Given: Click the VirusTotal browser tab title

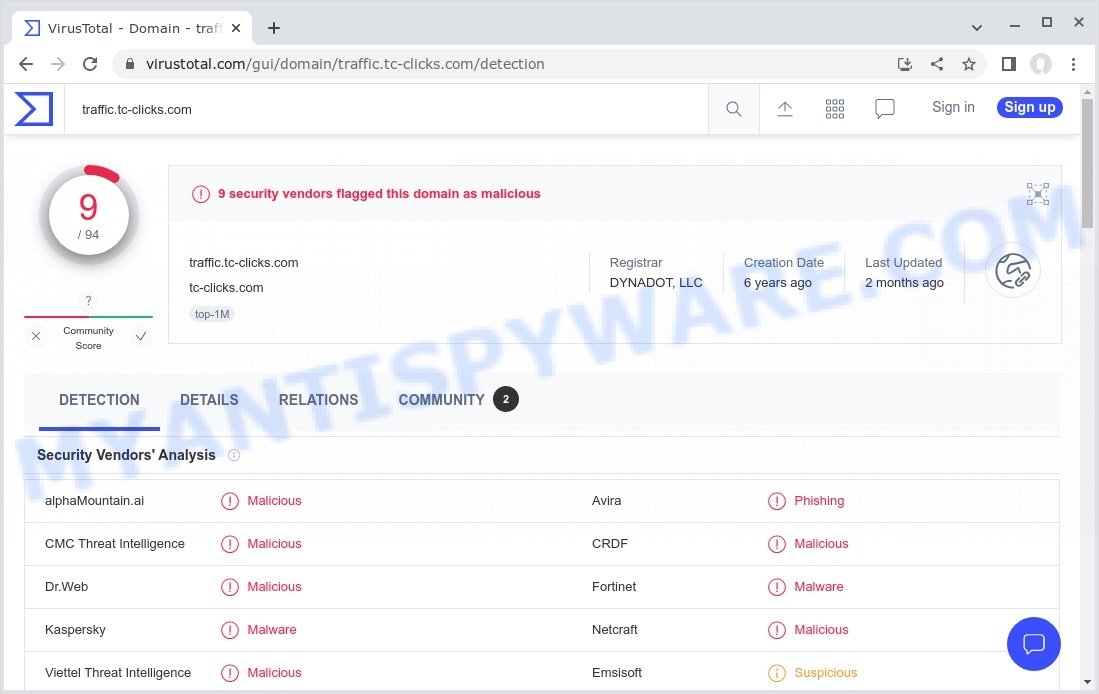Looking at the screenshot, I should pyautogui.click(x=134, y=28).
